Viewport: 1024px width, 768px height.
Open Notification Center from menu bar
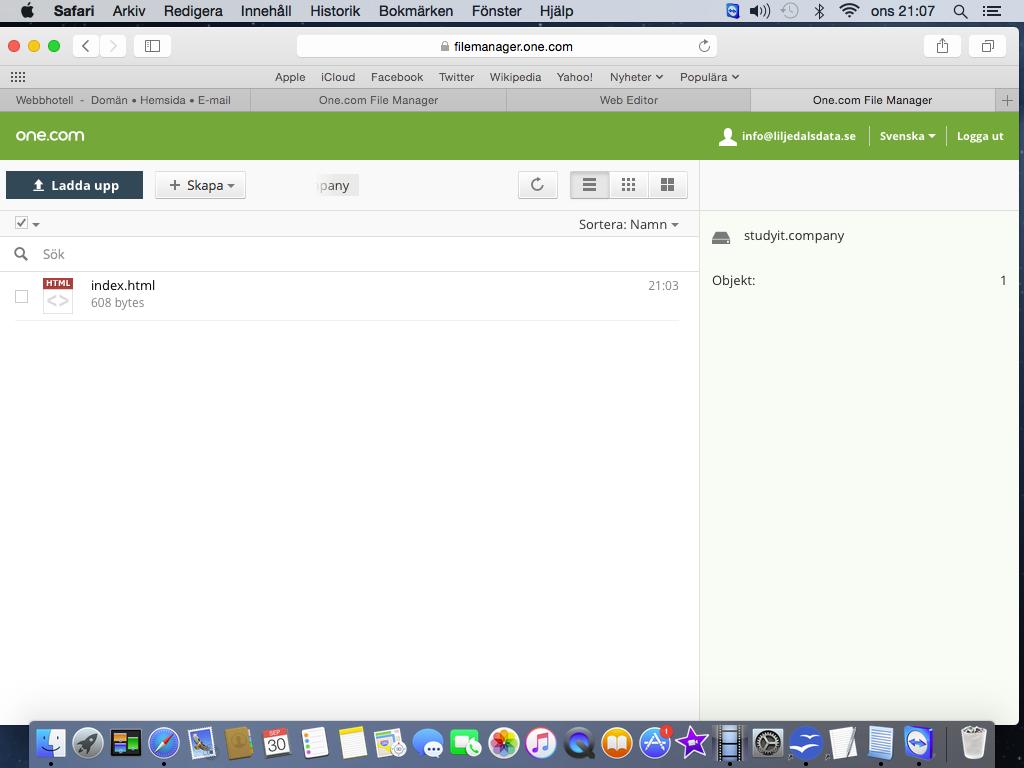coord(991,11)
